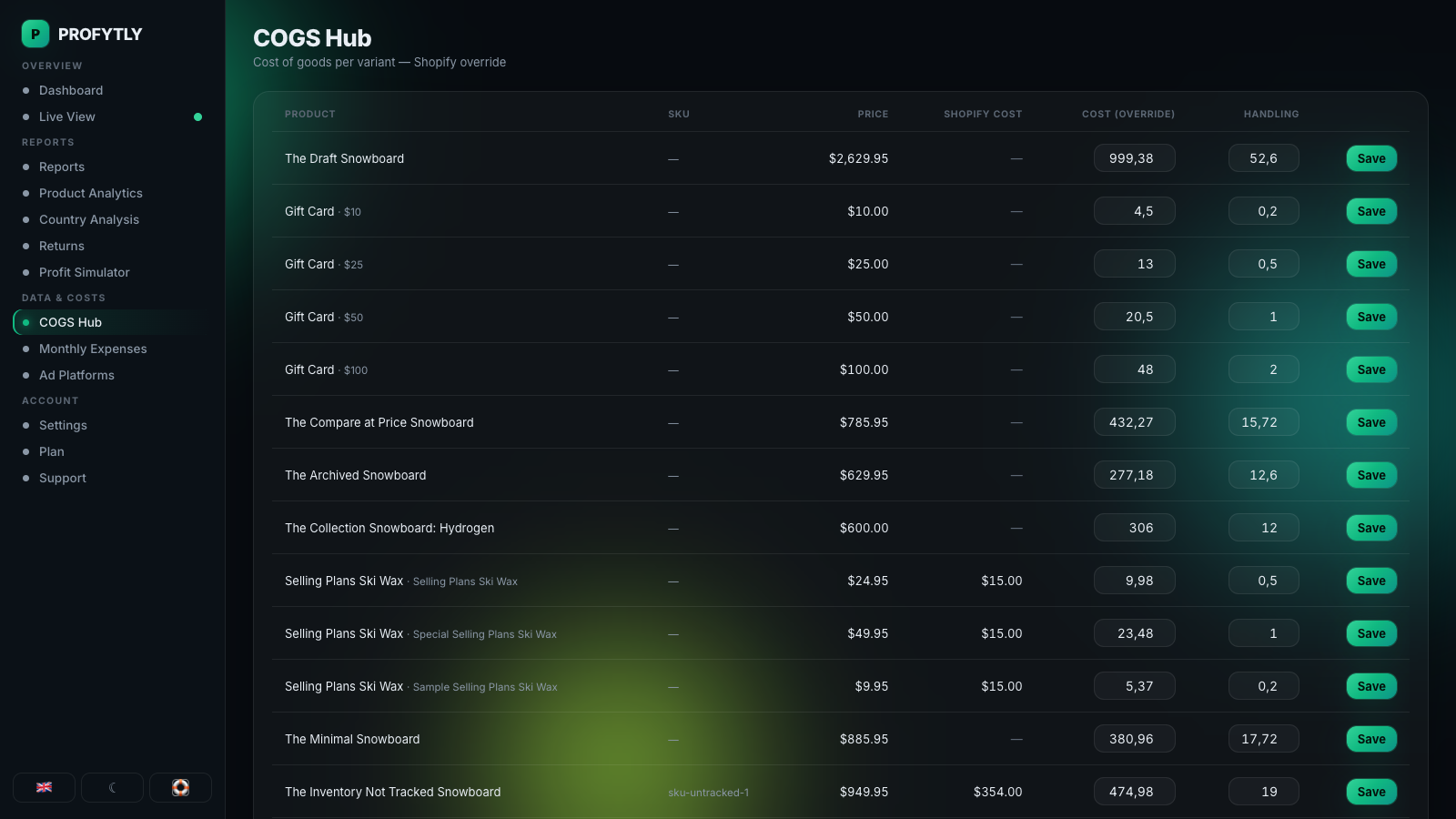Click the Live View green status dot
The image size is (1456, 819).
tap(197, 116)
